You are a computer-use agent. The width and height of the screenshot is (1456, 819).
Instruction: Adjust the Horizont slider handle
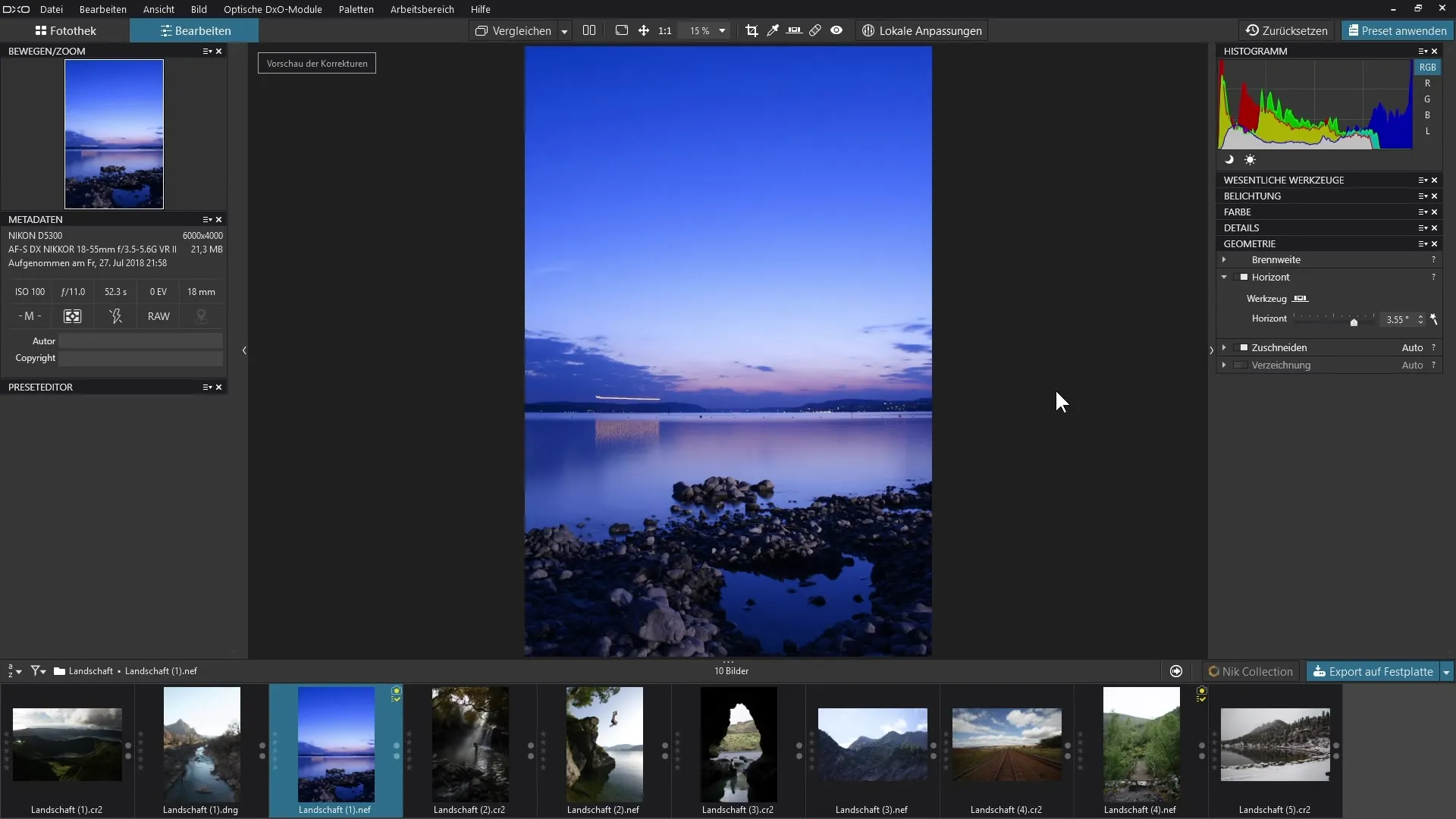pos(1354,322)
